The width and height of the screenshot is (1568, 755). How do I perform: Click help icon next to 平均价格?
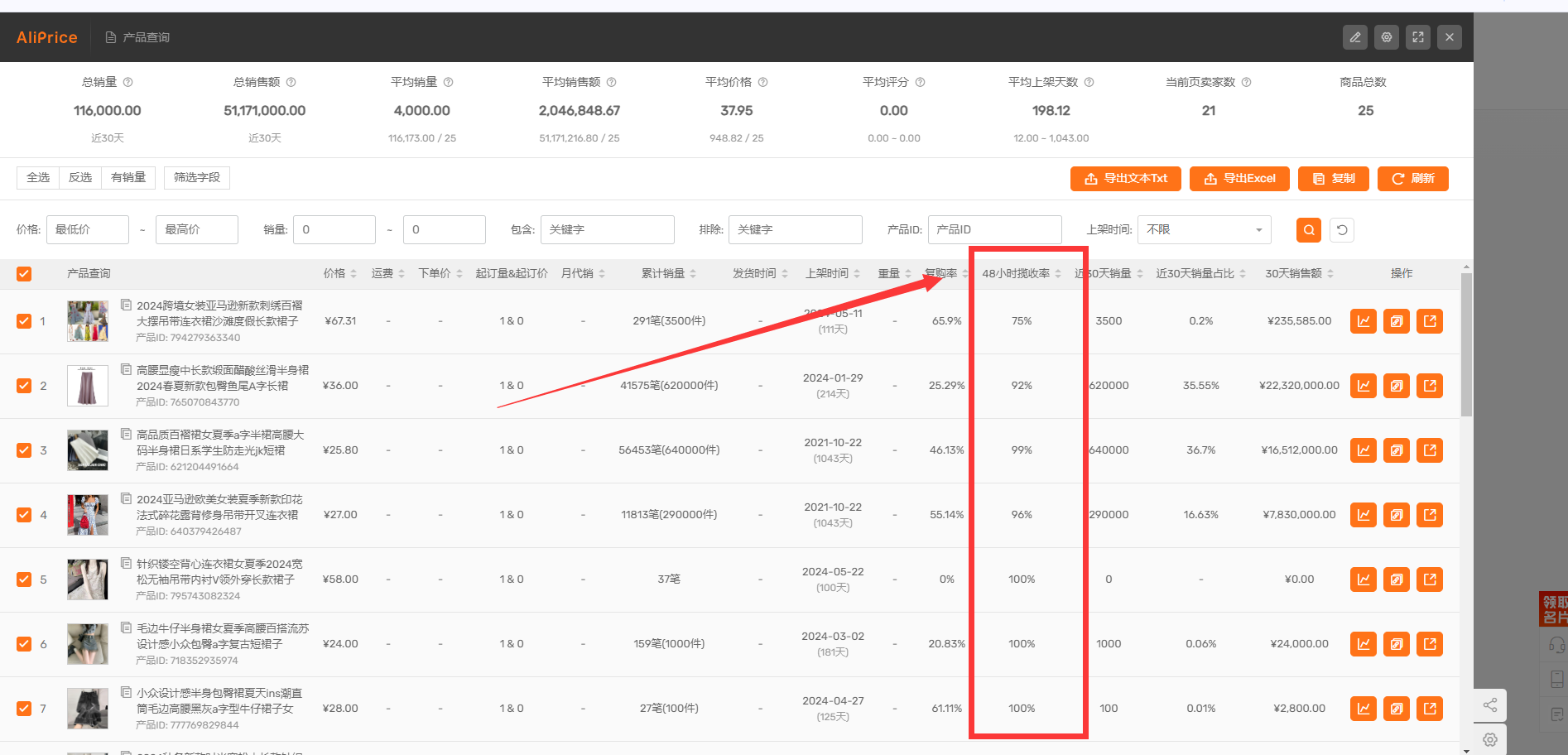pyautogui.click(x=763, y=82)
